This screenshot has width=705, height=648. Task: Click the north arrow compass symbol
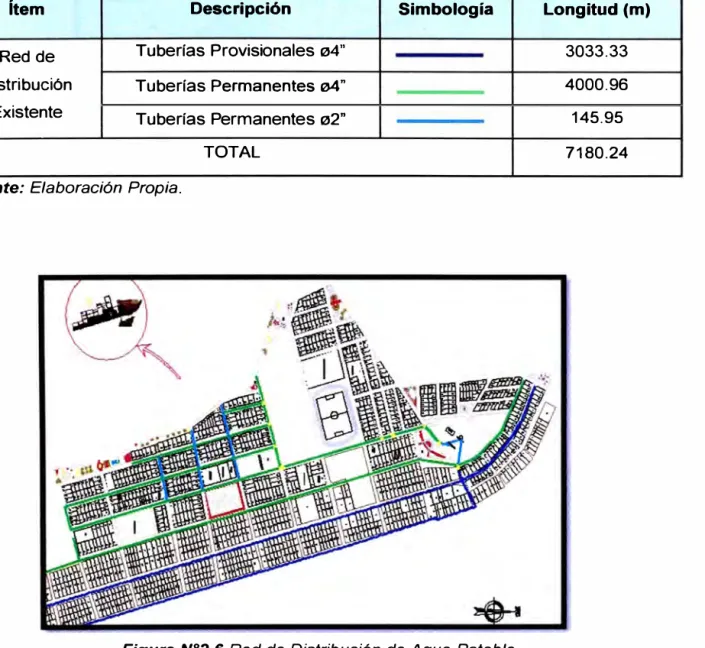[497, 611]
